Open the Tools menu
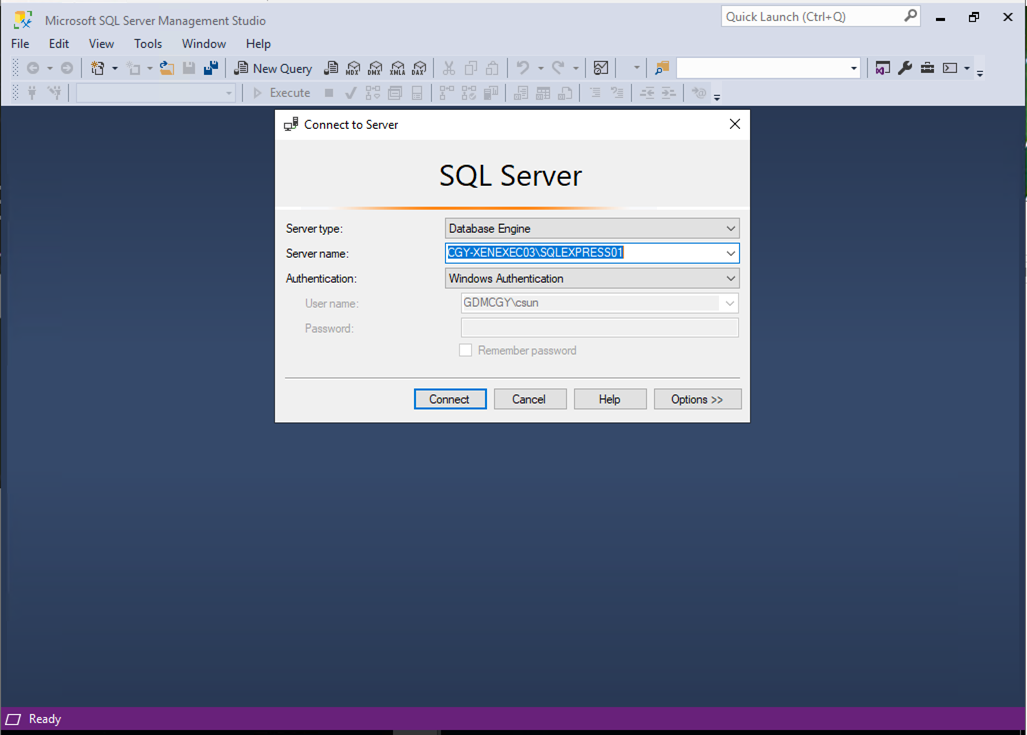Screen dimensions: 1027x735 point(148,44)
